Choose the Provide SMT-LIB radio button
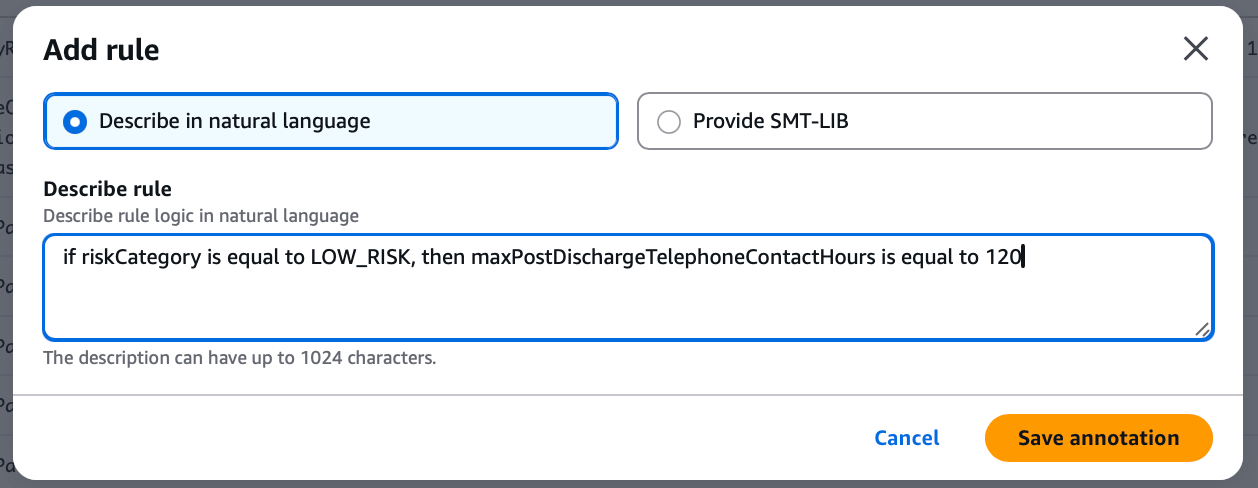 pos(668,122)
